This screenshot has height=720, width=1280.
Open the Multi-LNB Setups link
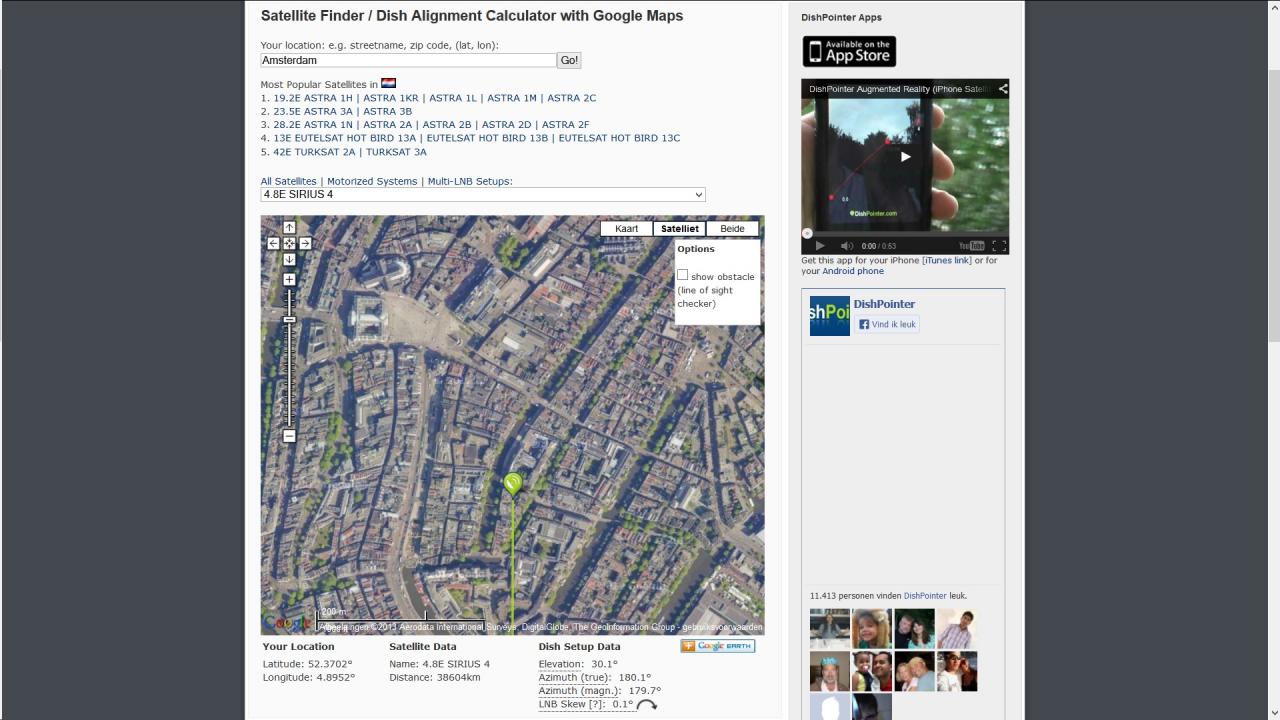pos(470,181)
